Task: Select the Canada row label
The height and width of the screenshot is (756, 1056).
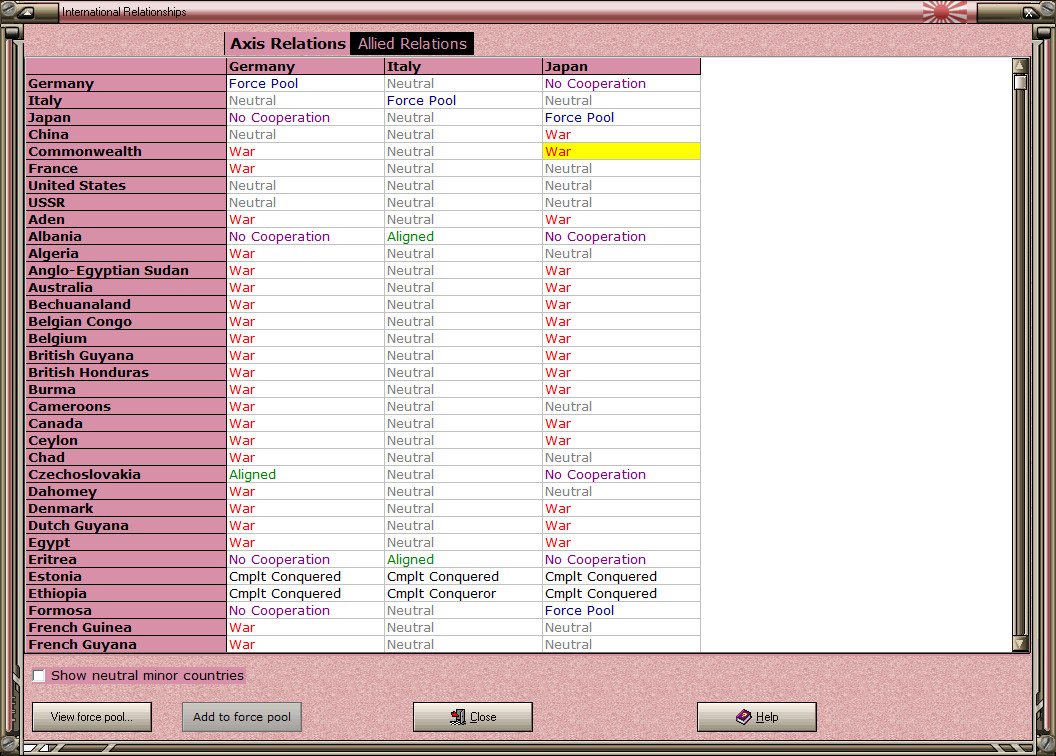Action: [x=126, y=423]
